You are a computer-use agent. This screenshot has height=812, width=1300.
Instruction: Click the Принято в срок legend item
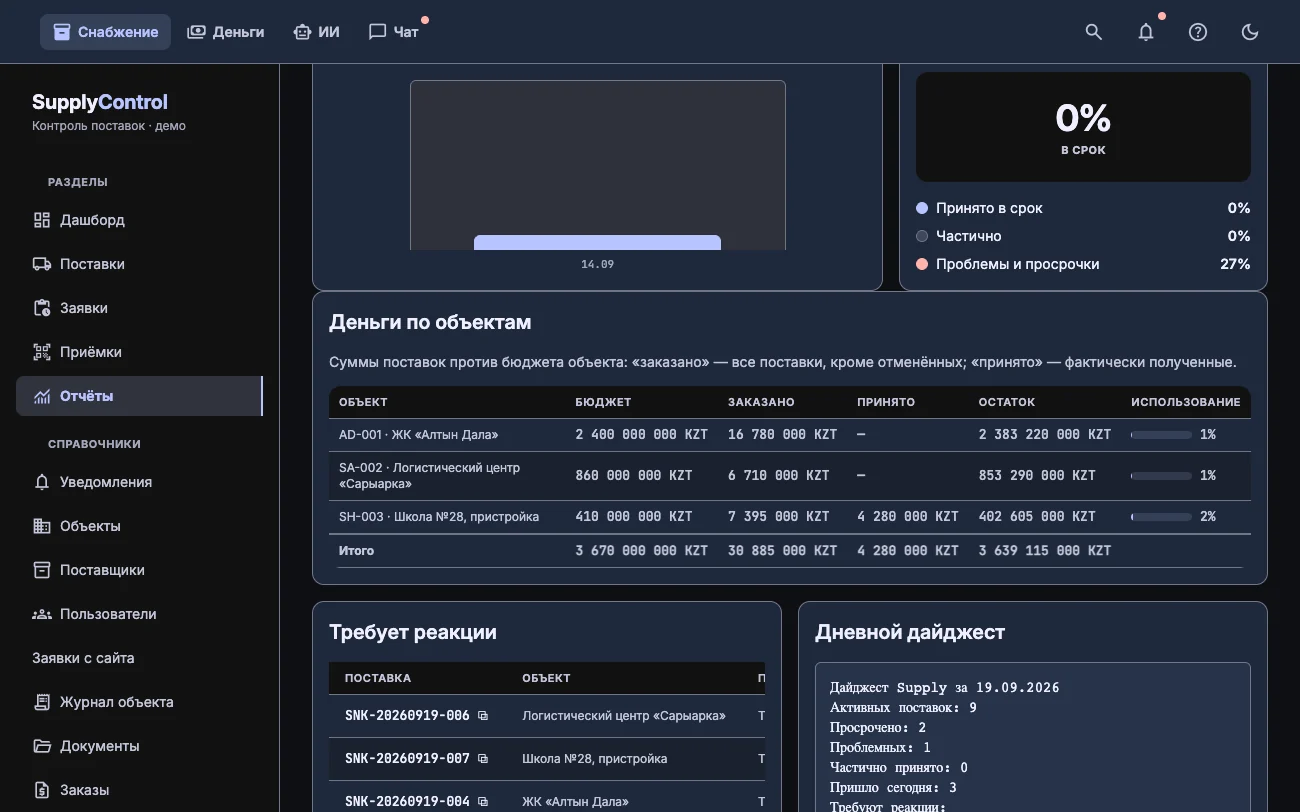[x=1083, y=208]
